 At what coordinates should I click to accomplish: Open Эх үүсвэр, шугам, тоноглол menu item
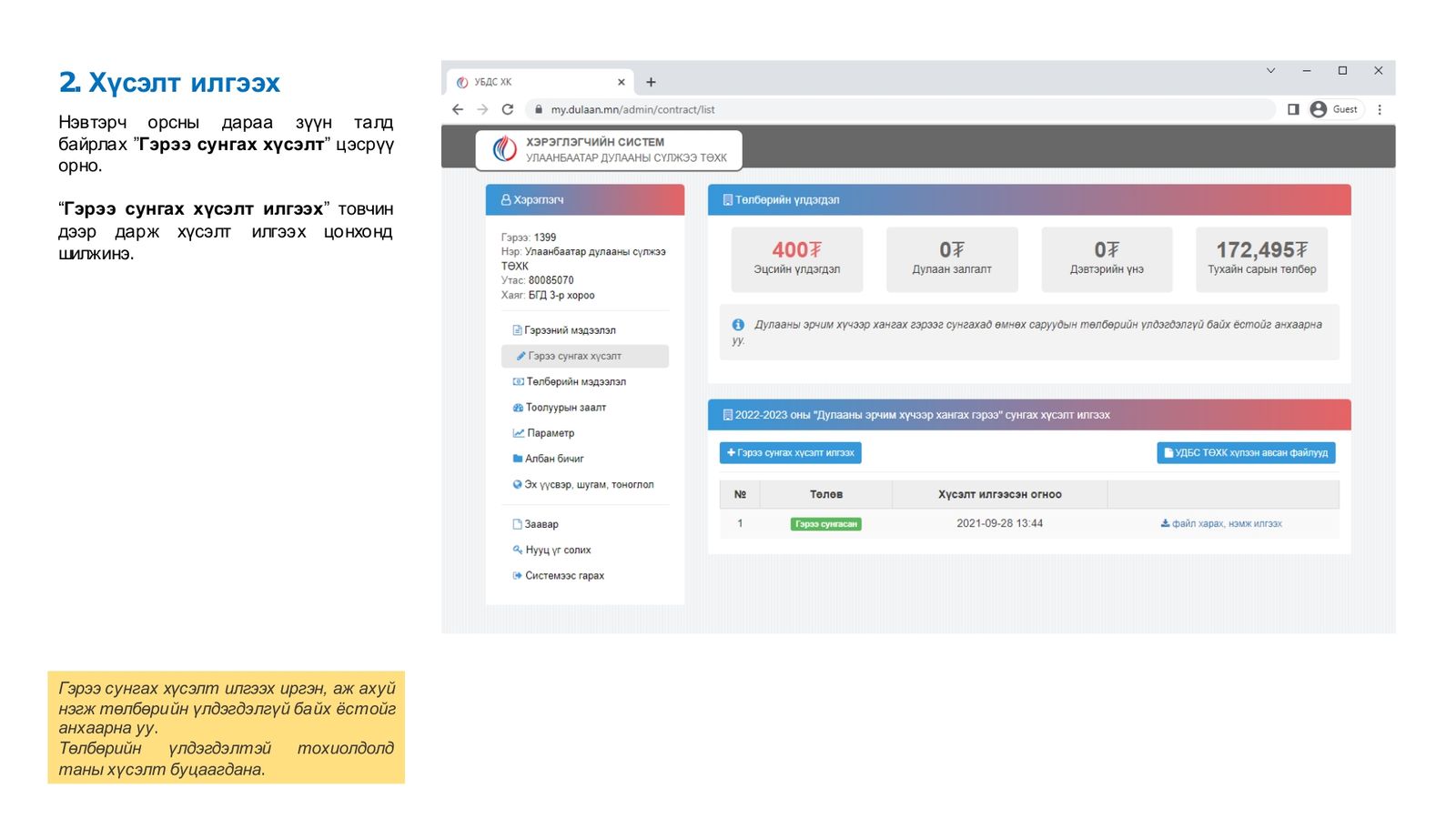[x=583, y=484]
